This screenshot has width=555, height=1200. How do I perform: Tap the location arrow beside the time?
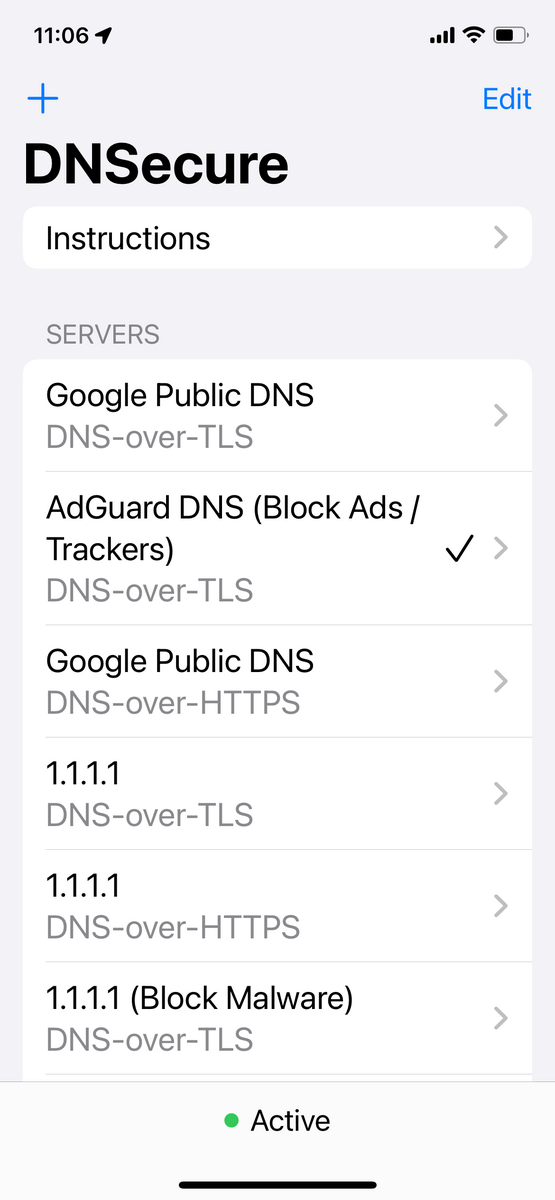[x=105, y=36]
